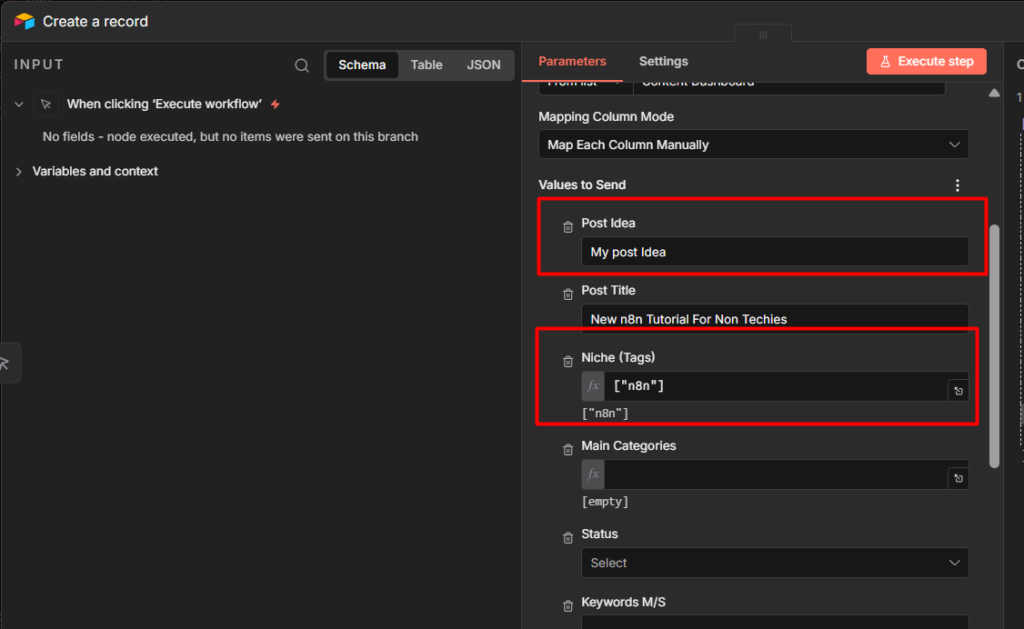Open the Status Select dropdown

(x=774, y=563)
